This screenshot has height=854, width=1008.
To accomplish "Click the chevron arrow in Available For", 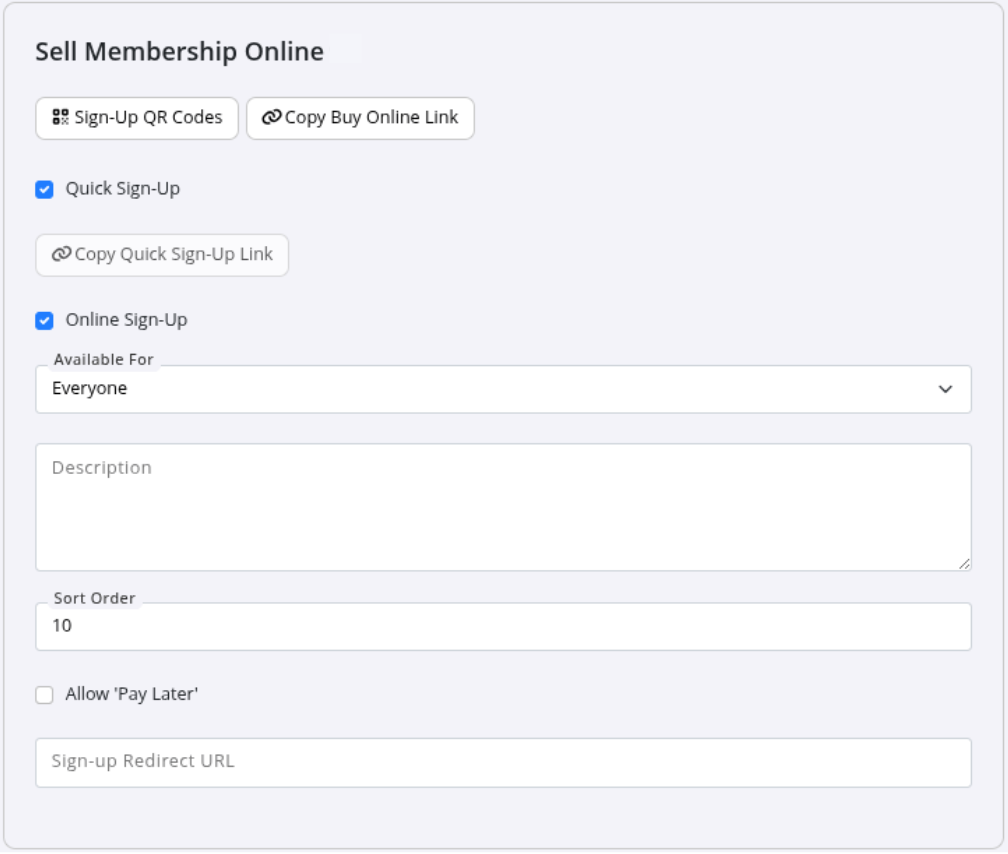I will (x=945, y=389).
